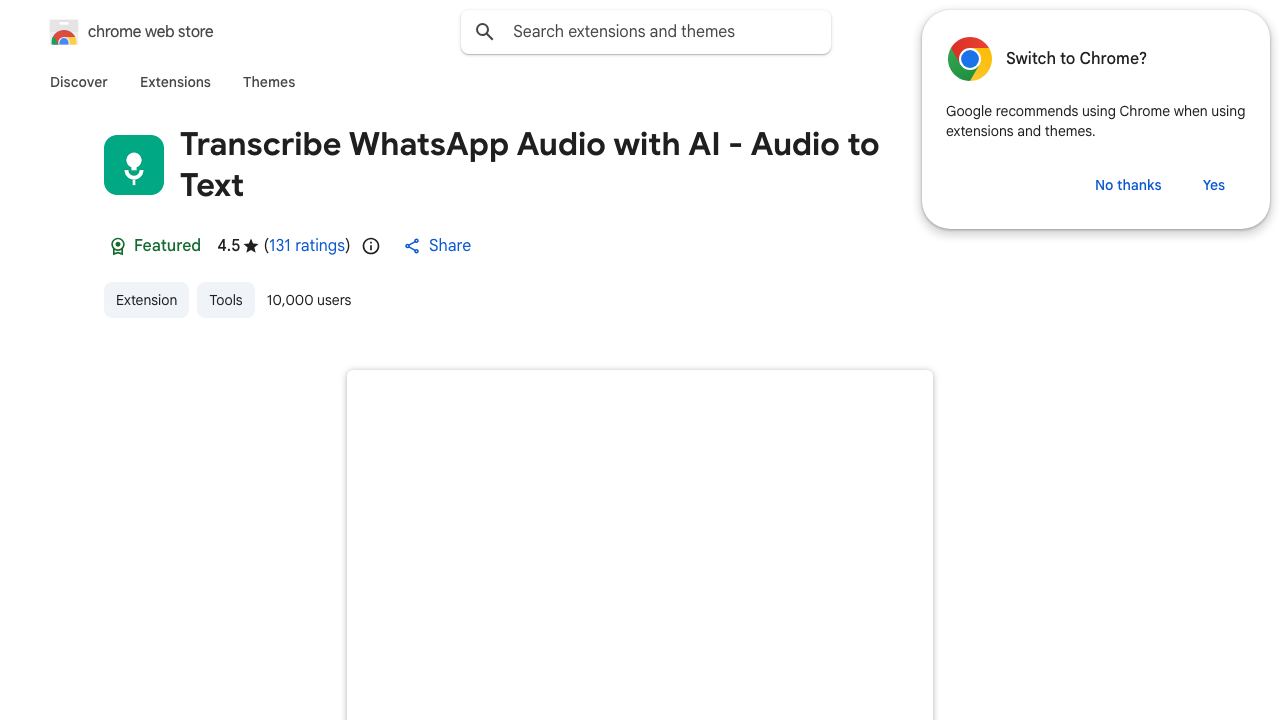Click the Share link text
The image size is (1280, 720).
[450, 246]
